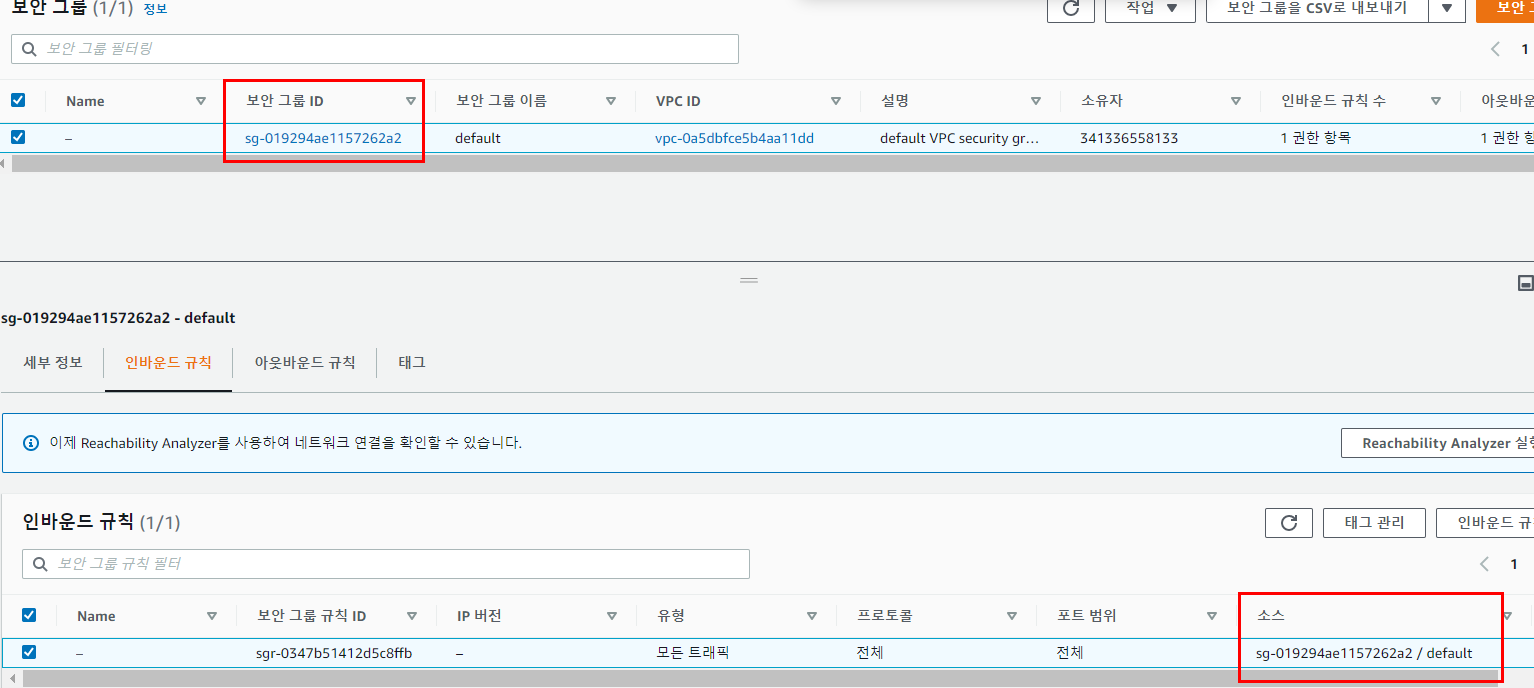Click the 'default VPC security gr…' description cell

pos(960,138)
